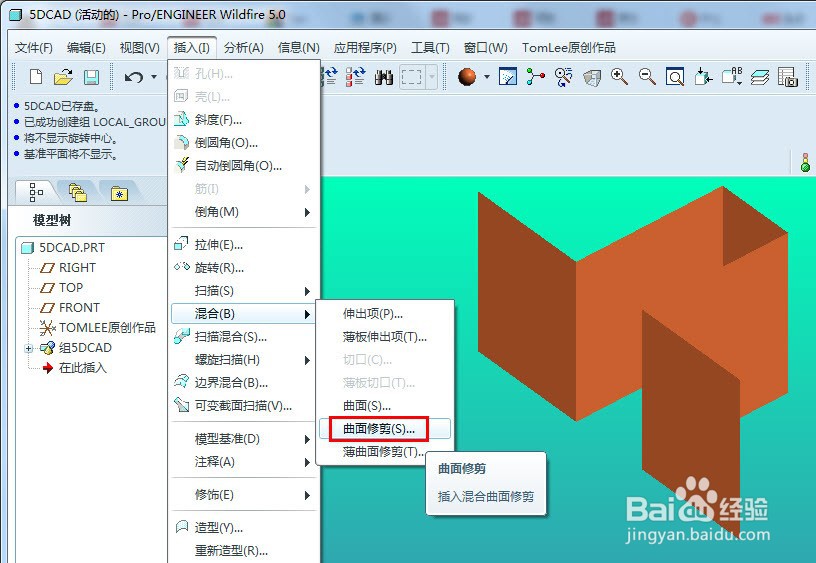Open the Undo history dropdown arrow

[154, 77]
